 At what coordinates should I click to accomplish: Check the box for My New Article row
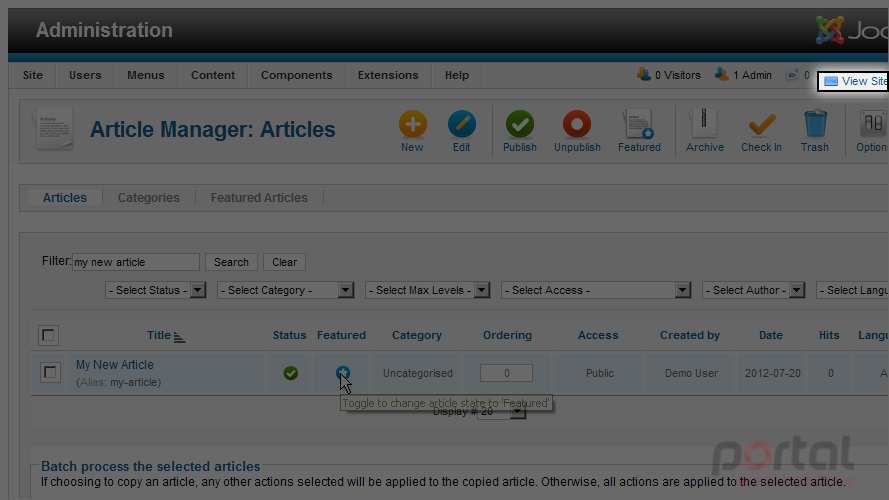click(x=50, y=372)
